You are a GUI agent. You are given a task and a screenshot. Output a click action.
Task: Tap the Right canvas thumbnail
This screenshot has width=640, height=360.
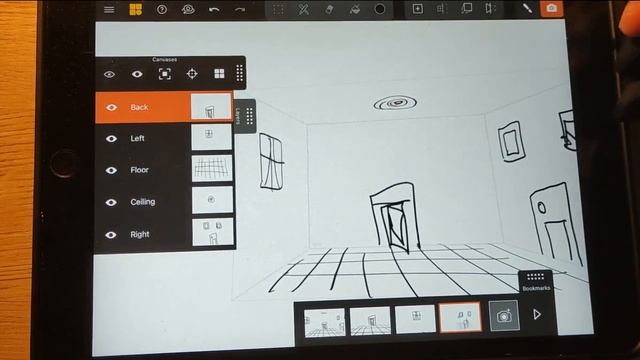(x=213, y=232)
